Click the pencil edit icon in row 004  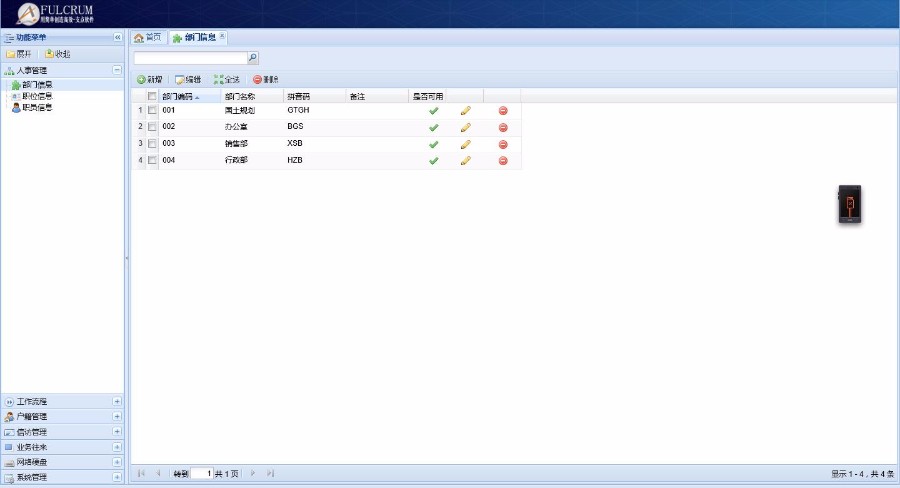465,160
